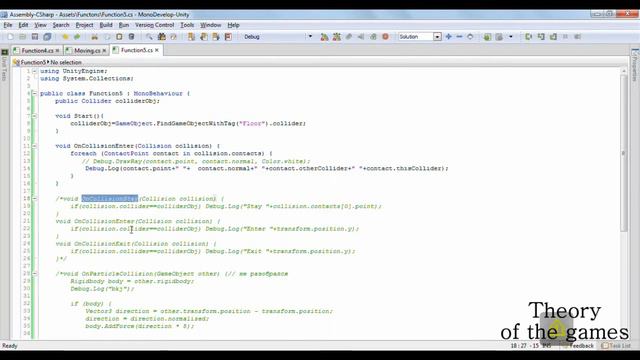
Task: Click the Copy toolbar icon
Action: coord(107,37)
